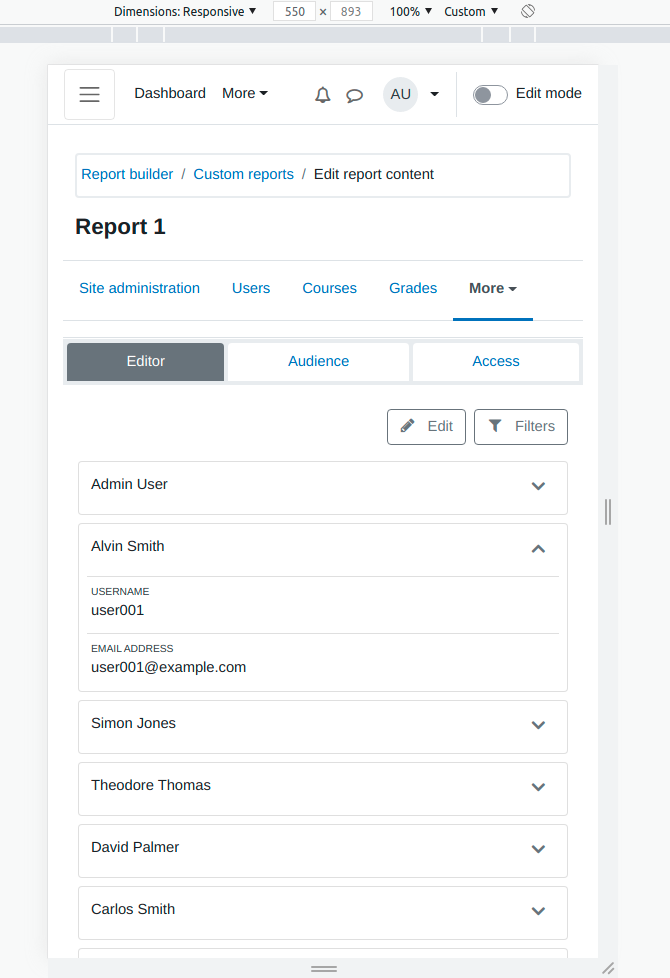This screenshot has width=670, height=978.
Task: Open the Users tab
Action: click(251, 288)
